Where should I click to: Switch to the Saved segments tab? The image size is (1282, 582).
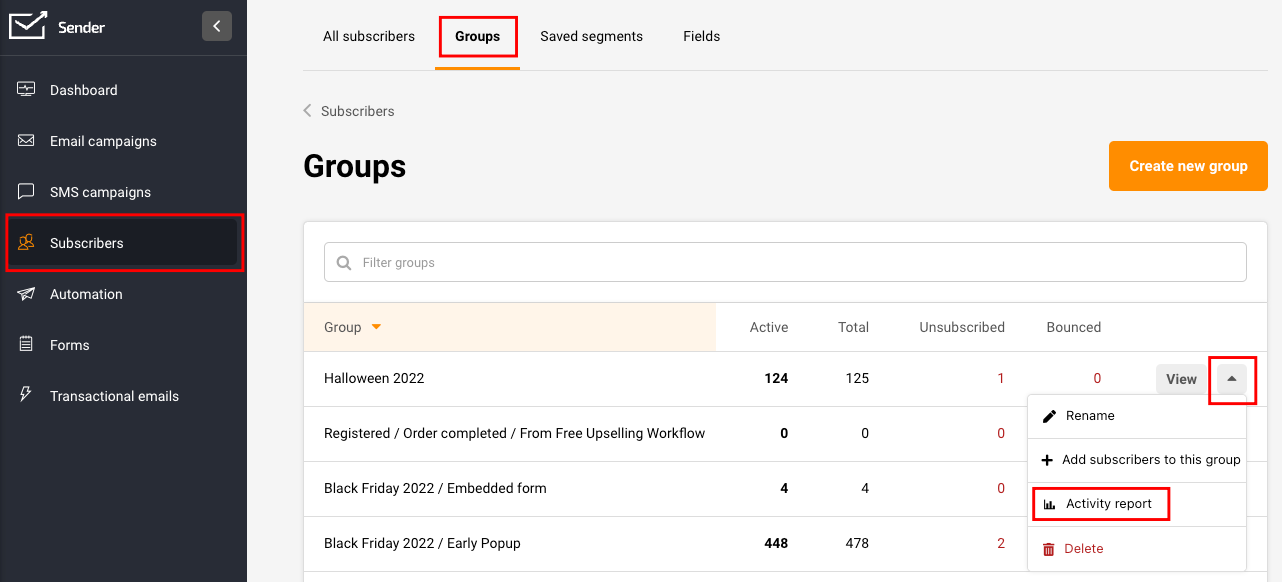coord(591,36)
